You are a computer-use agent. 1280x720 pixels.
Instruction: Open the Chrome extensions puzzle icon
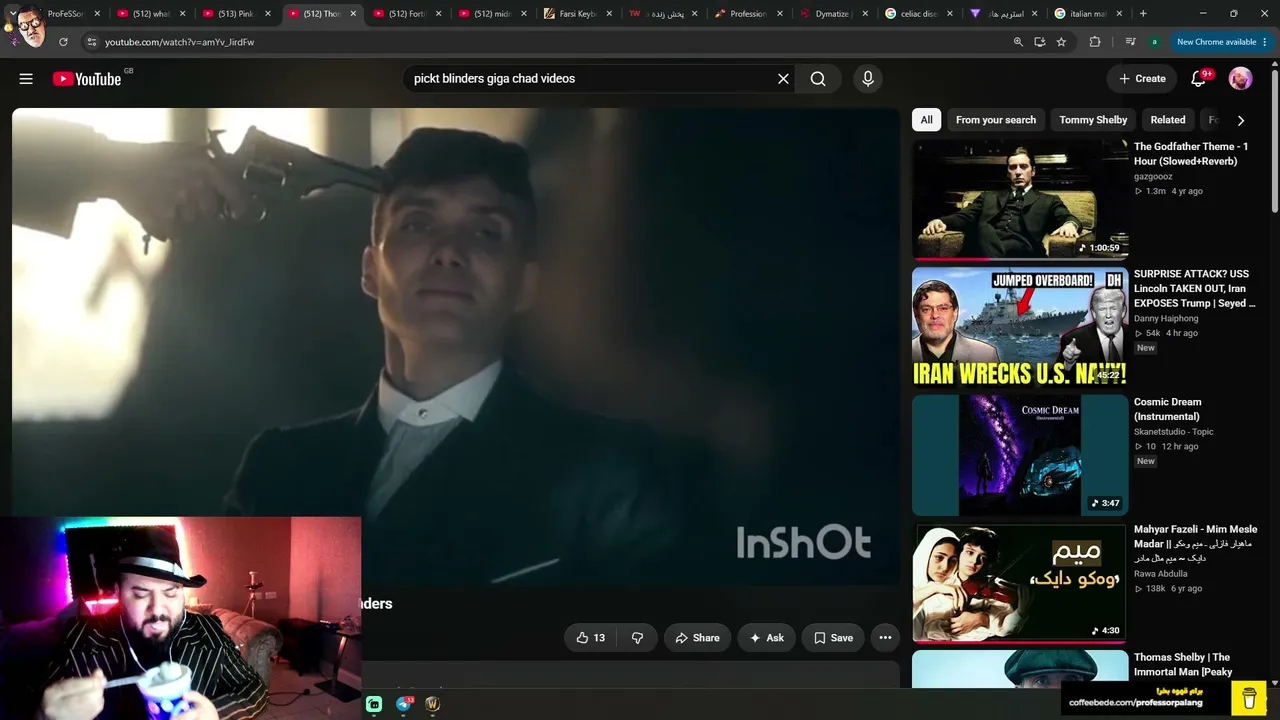coord(1095,42)
